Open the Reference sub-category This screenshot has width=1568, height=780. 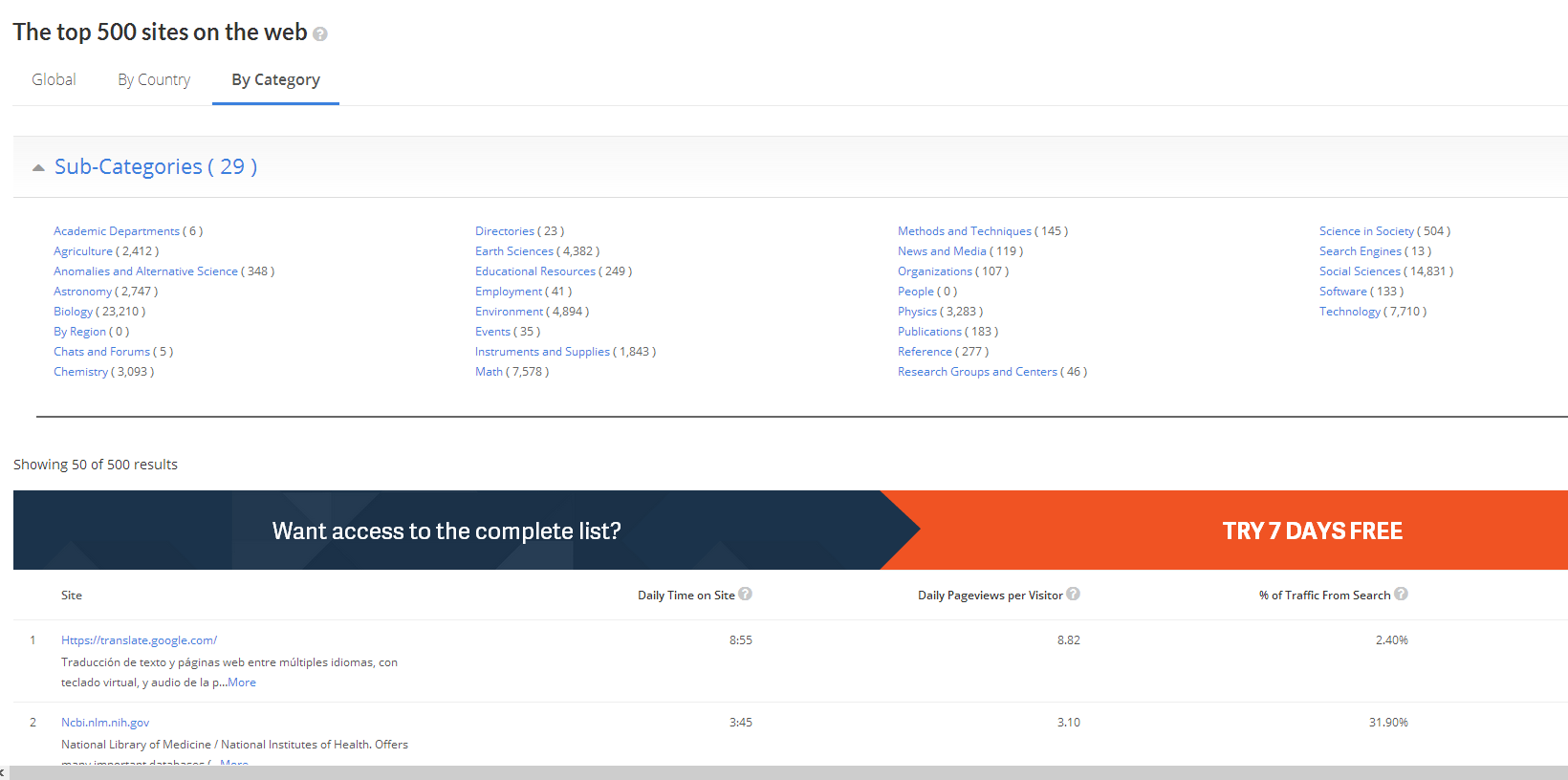pyautogui.click(x=925, y=352)
